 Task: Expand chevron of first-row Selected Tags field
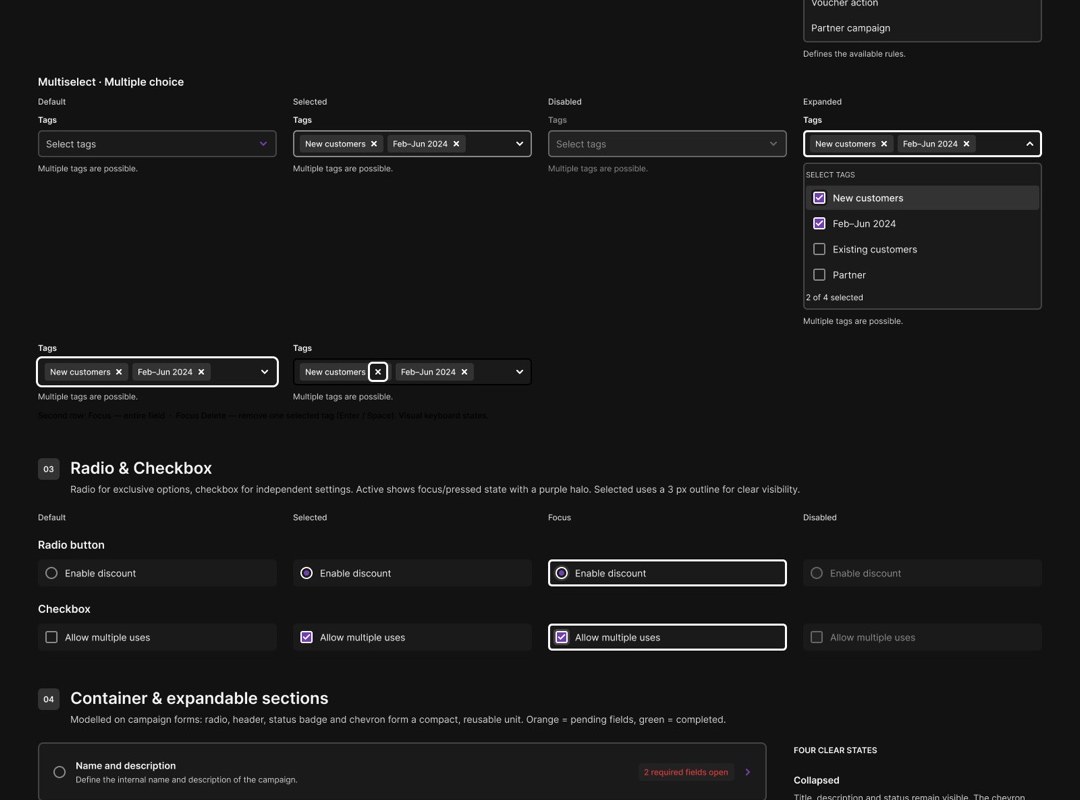pos(519,144)
